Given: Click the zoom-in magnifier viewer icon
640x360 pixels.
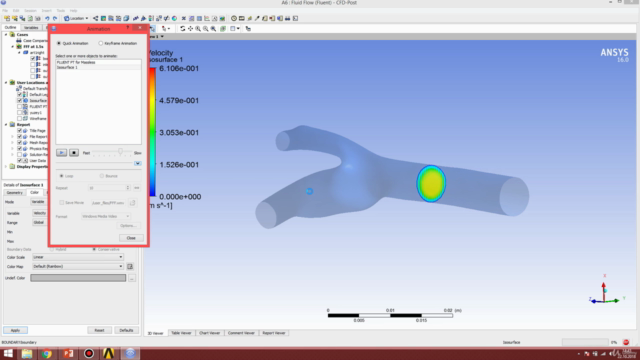Looking at the screenshot, I should 198,29.
